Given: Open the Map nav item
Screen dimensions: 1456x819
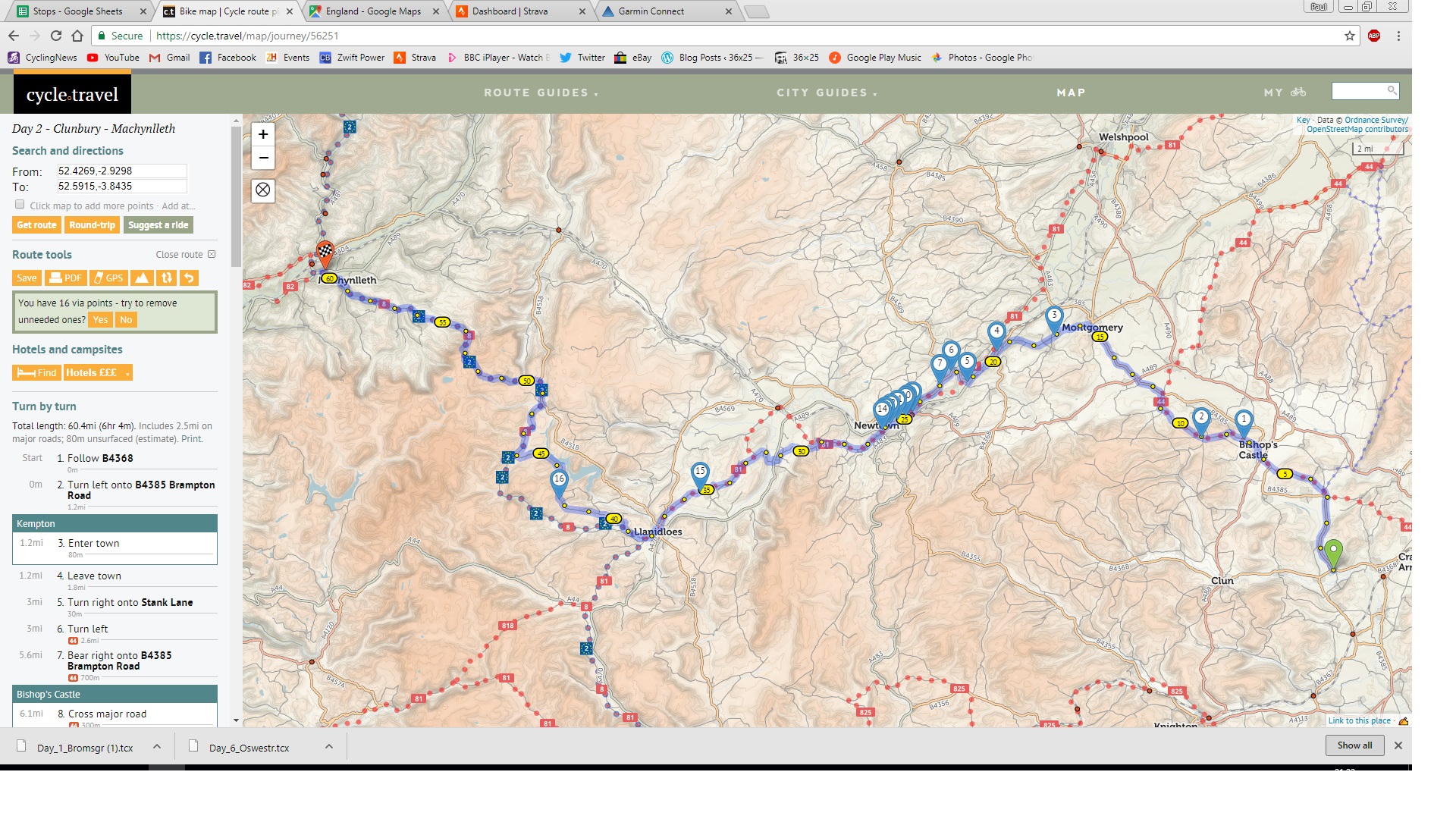Looking at the screenshot, I should (x=1071, y=93).
